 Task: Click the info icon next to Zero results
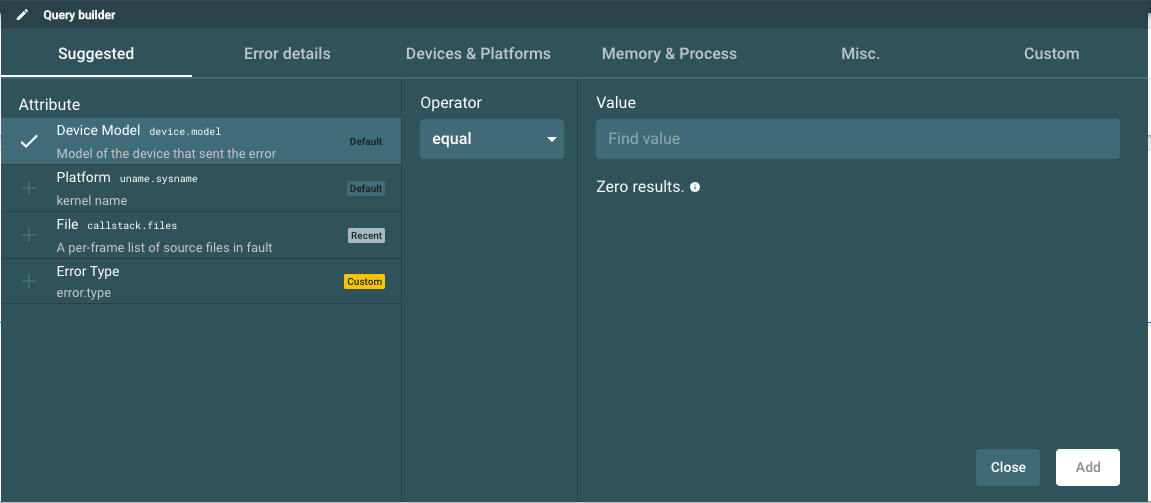pos(695,187)
